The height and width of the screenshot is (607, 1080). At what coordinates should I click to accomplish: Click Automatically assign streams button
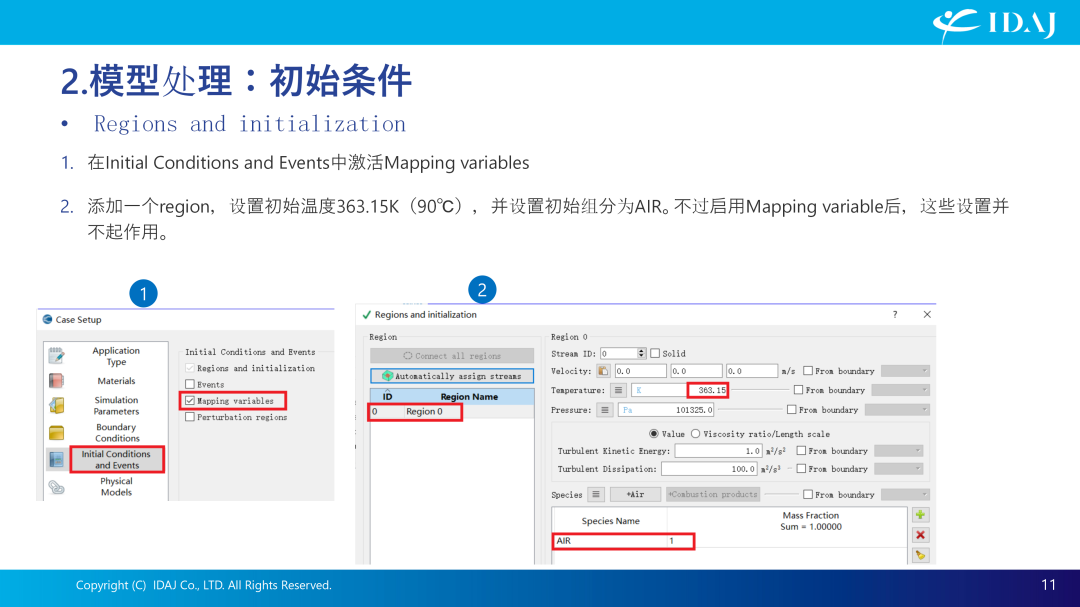(452, 375)
